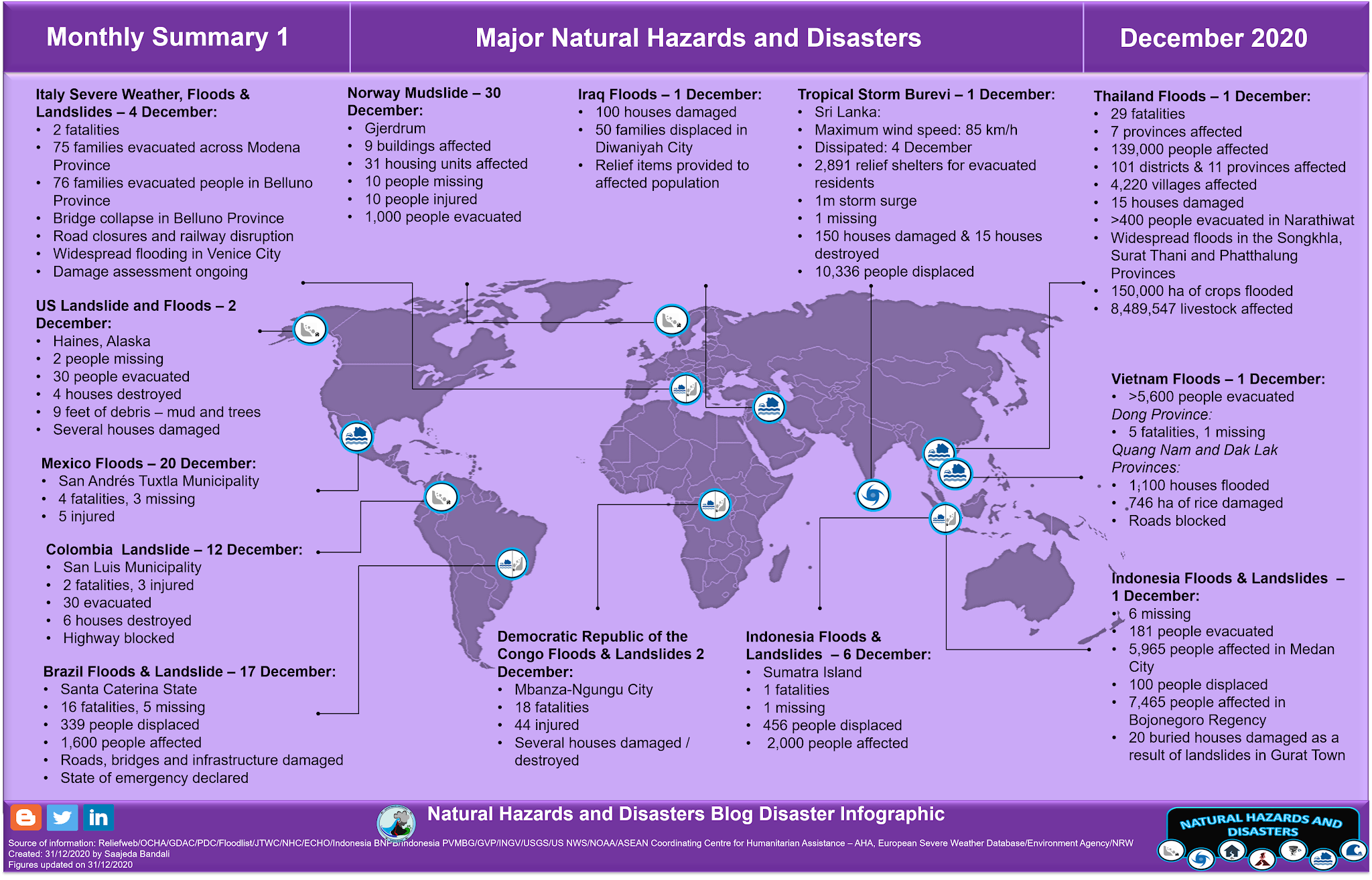Select the landslide marker over Alaska
1372x880 pixels.
coord(310,329)
